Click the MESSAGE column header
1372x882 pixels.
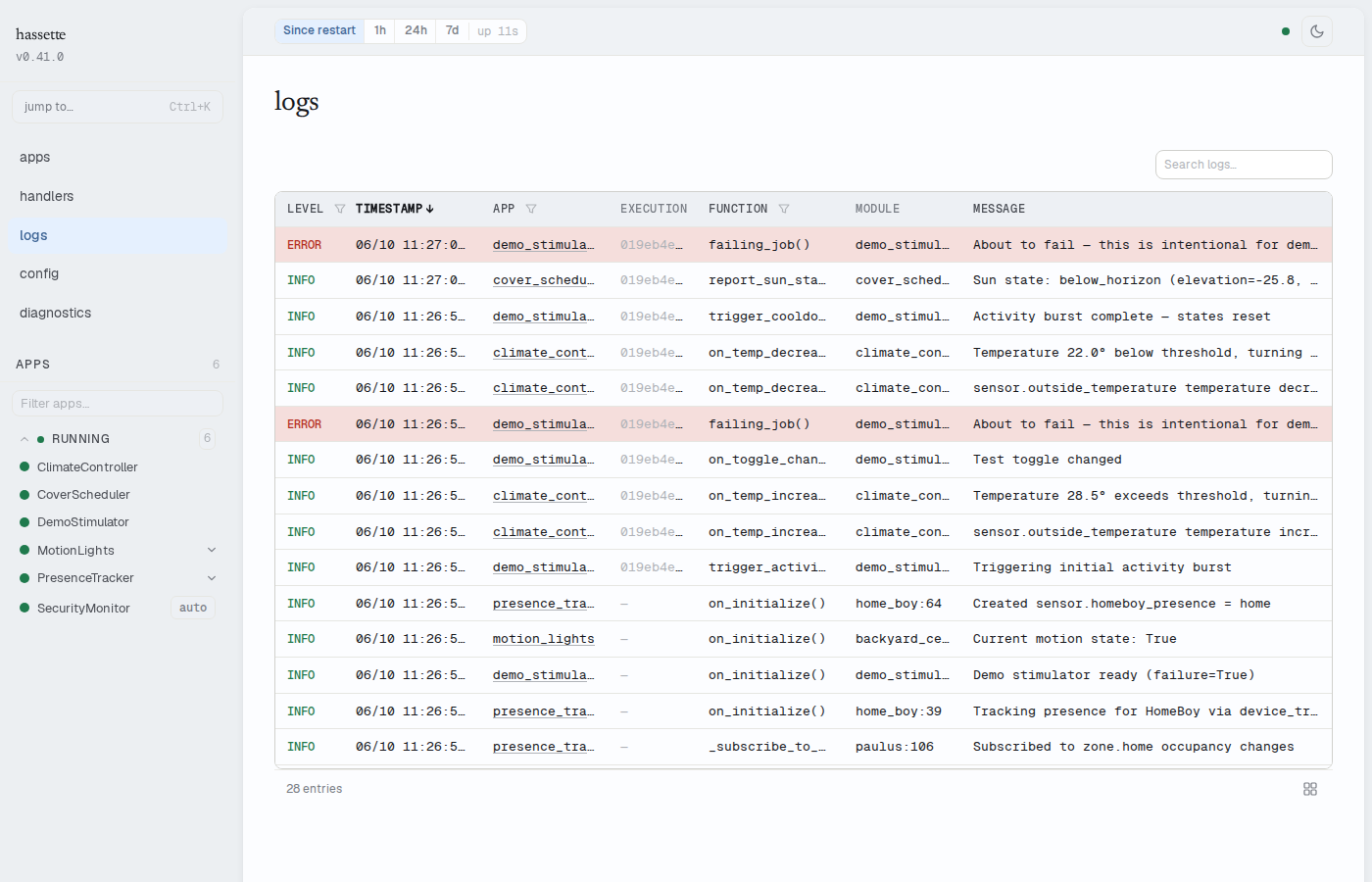[999, 209]
